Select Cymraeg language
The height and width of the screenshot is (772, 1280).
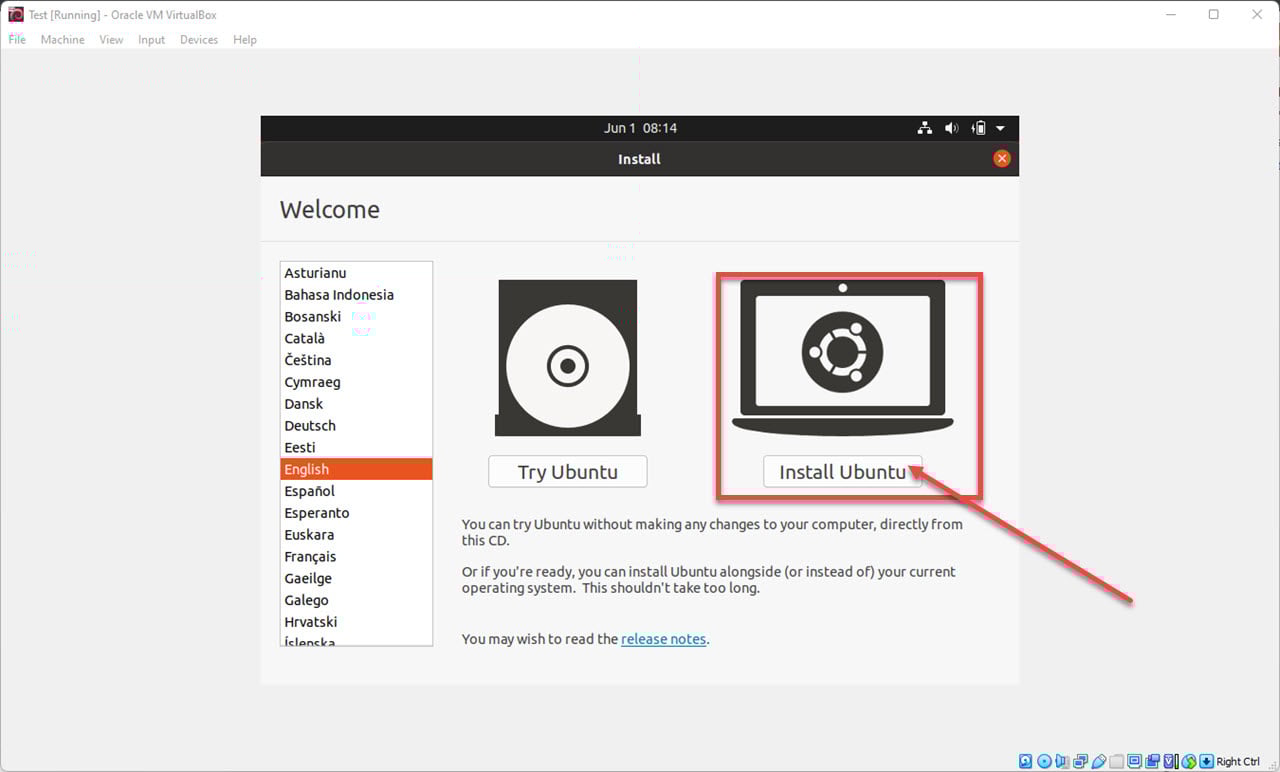(356, 382)
